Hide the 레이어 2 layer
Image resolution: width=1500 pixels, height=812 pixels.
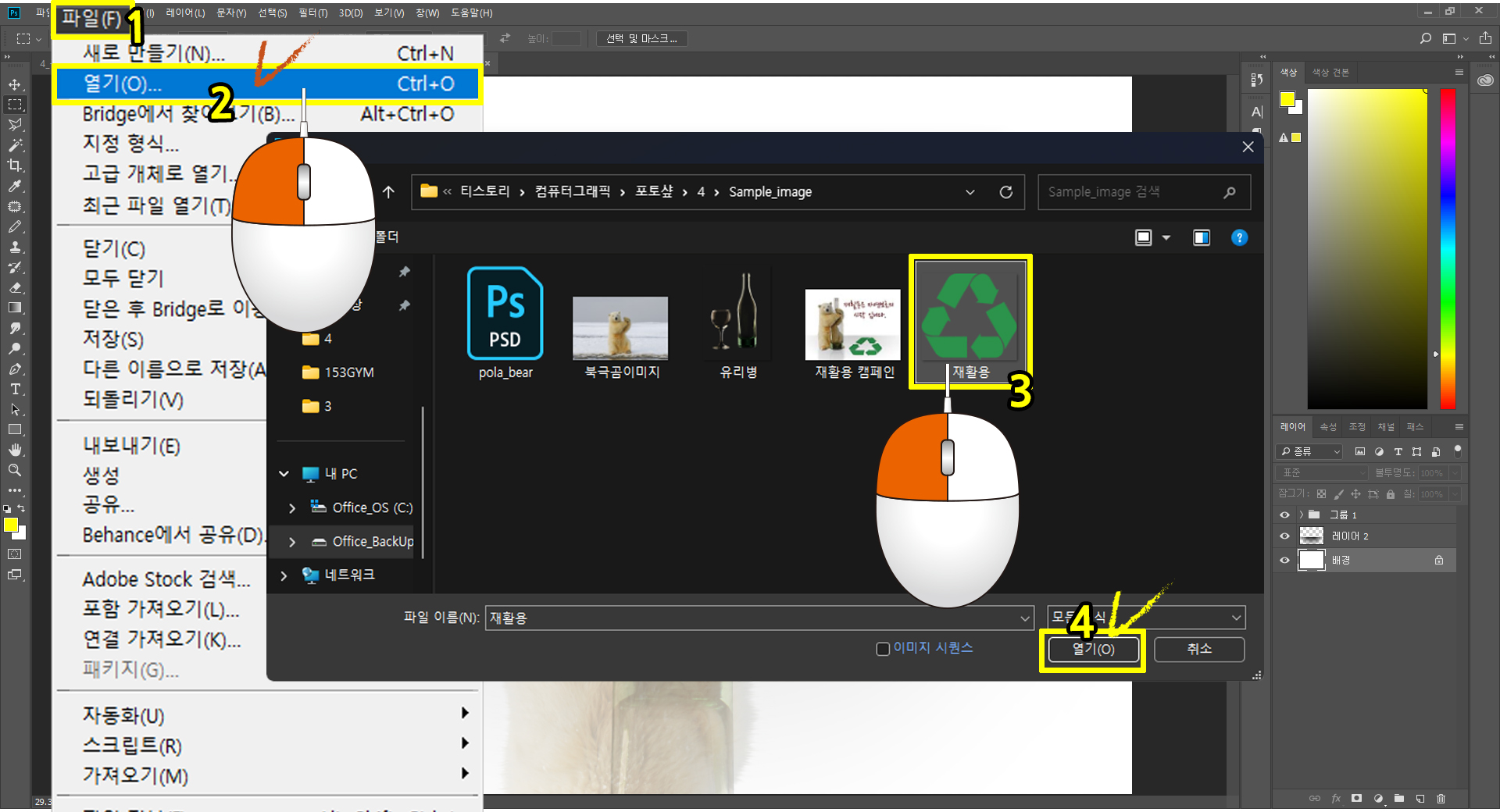[1284, 536]
